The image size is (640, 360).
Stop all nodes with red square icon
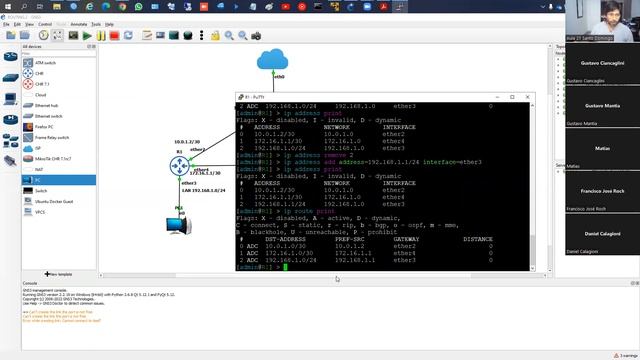click(114, 36)
